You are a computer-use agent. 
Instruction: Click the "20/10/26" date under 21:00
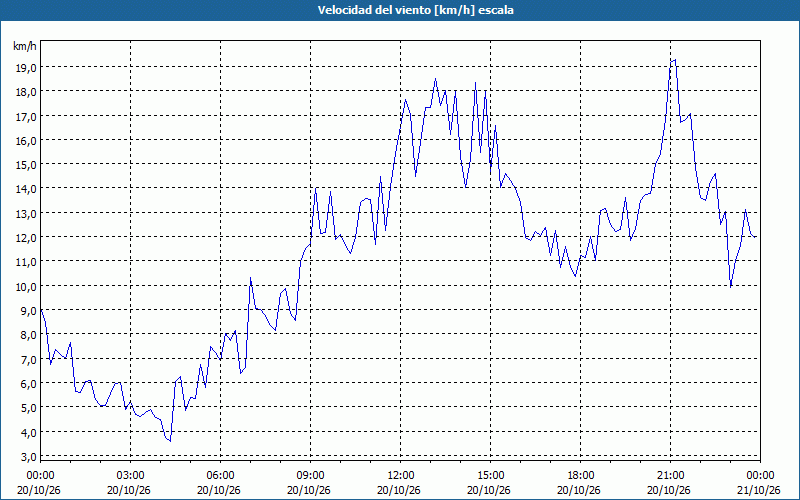coord(669,490)
